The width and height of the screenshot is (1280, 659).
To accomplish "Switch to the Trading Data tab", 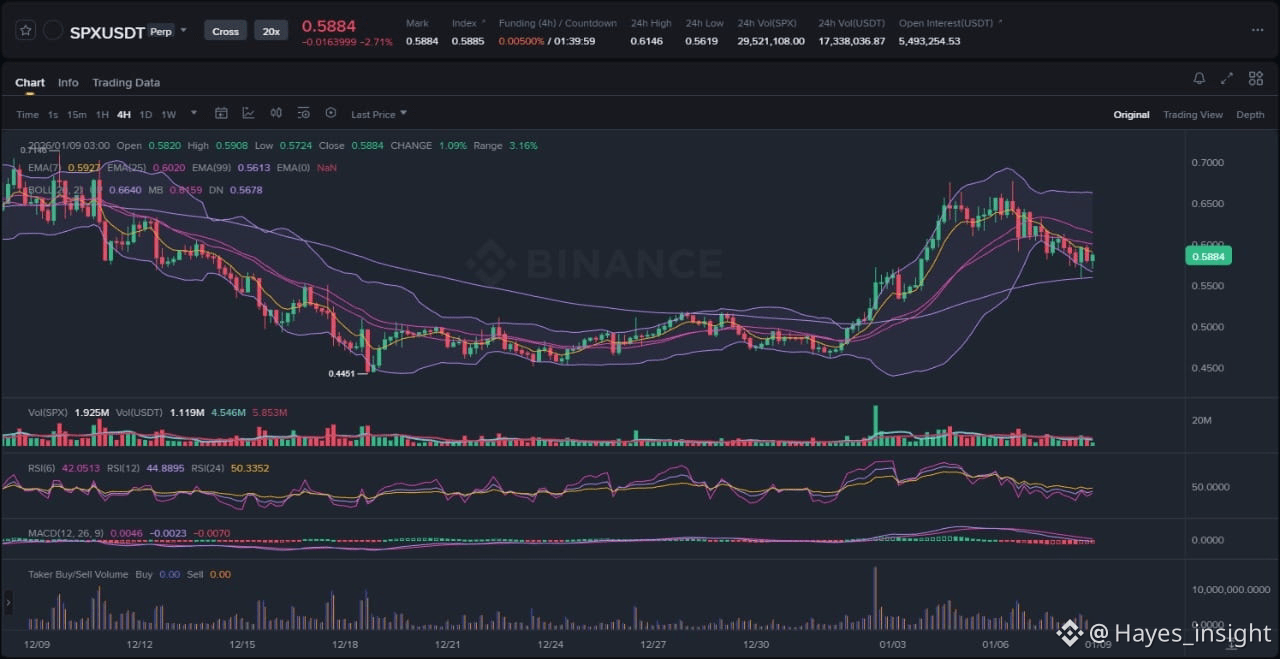I will click(x=126, y=83).
